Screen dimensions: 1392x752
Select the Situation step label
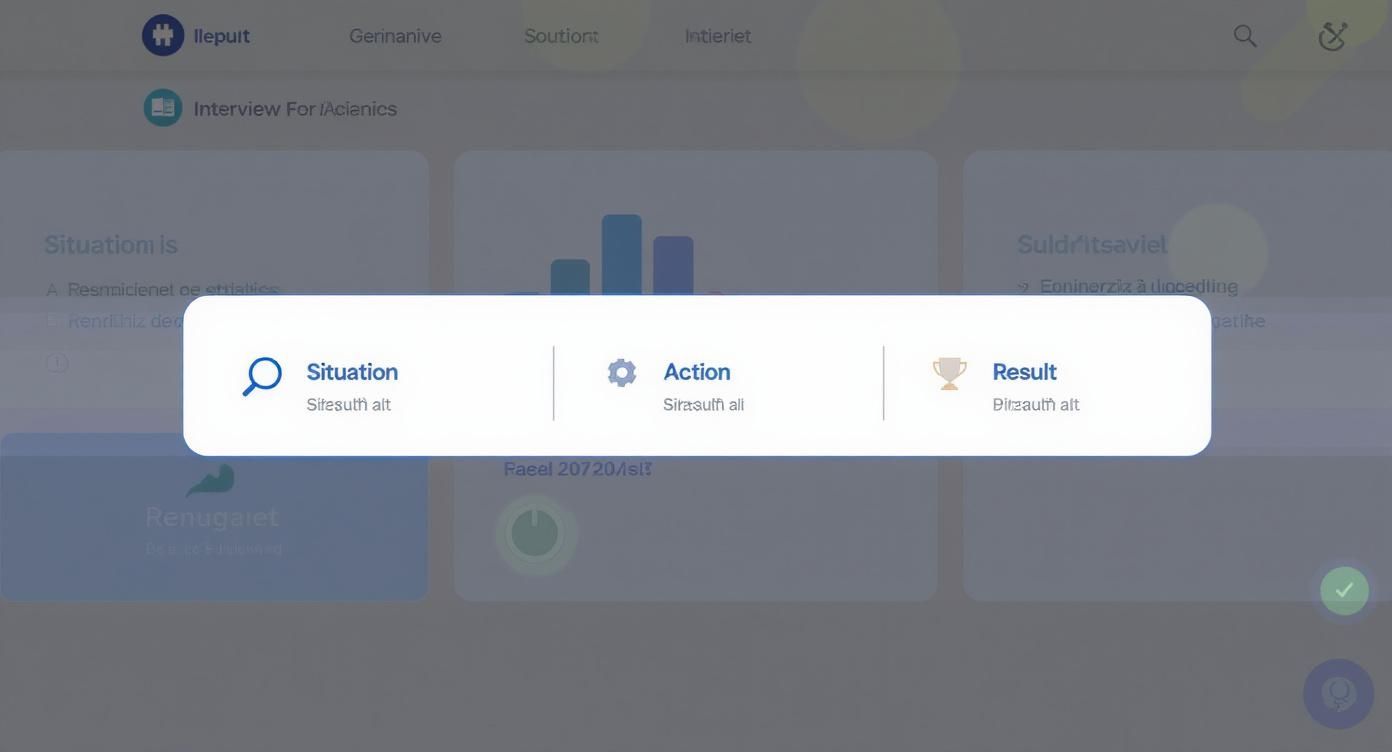pyautogui.click(x=352, y=372)
